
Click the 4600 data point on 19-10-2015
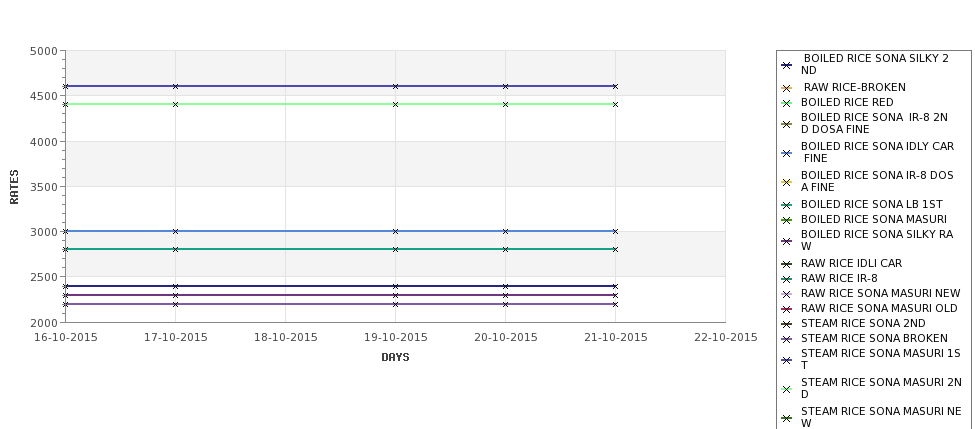pos(395,86)
